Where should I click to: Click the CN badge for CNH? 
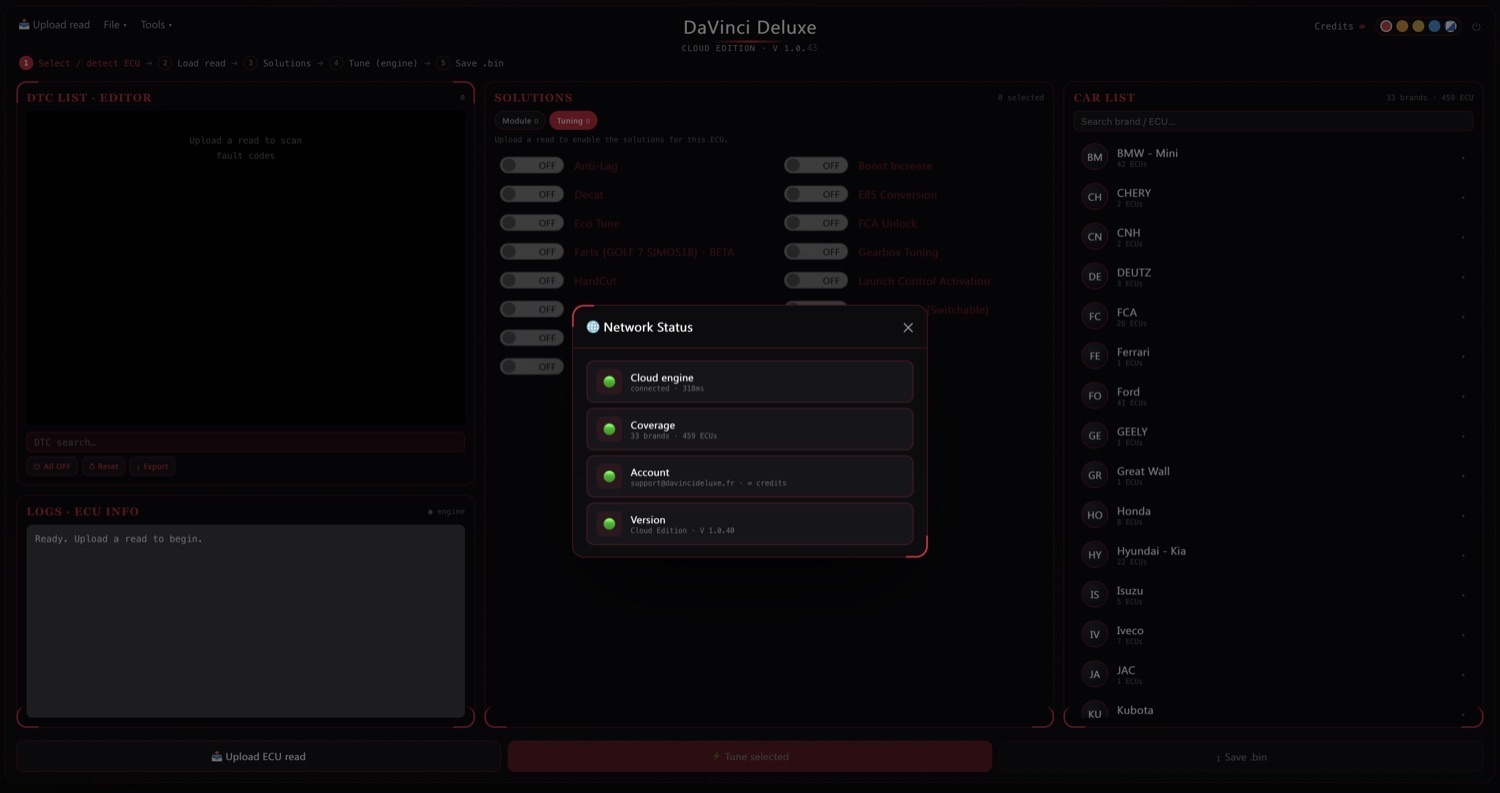pos(1095,237)
